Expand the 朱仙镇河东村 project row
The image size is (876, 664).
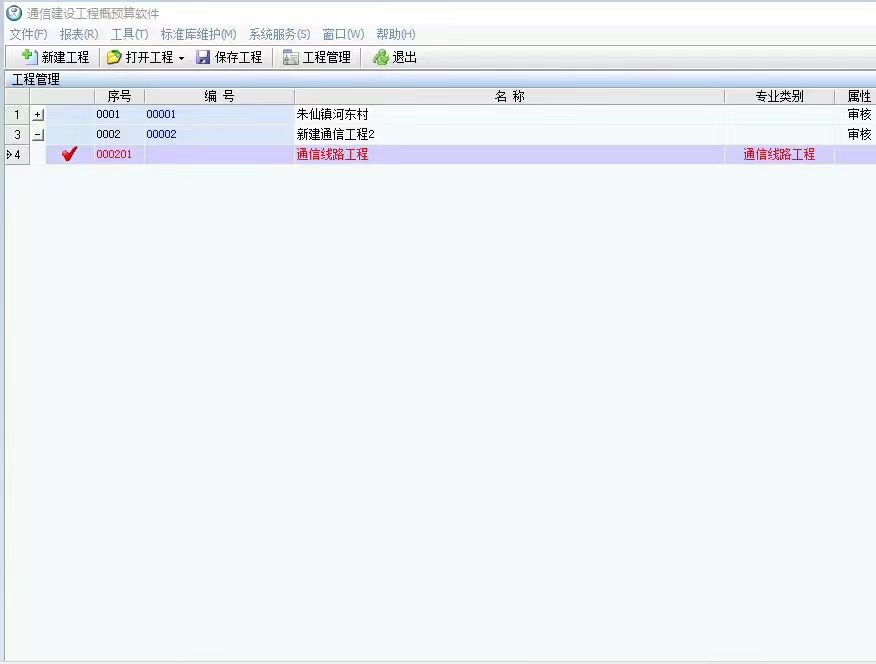[x=38, y=115]
